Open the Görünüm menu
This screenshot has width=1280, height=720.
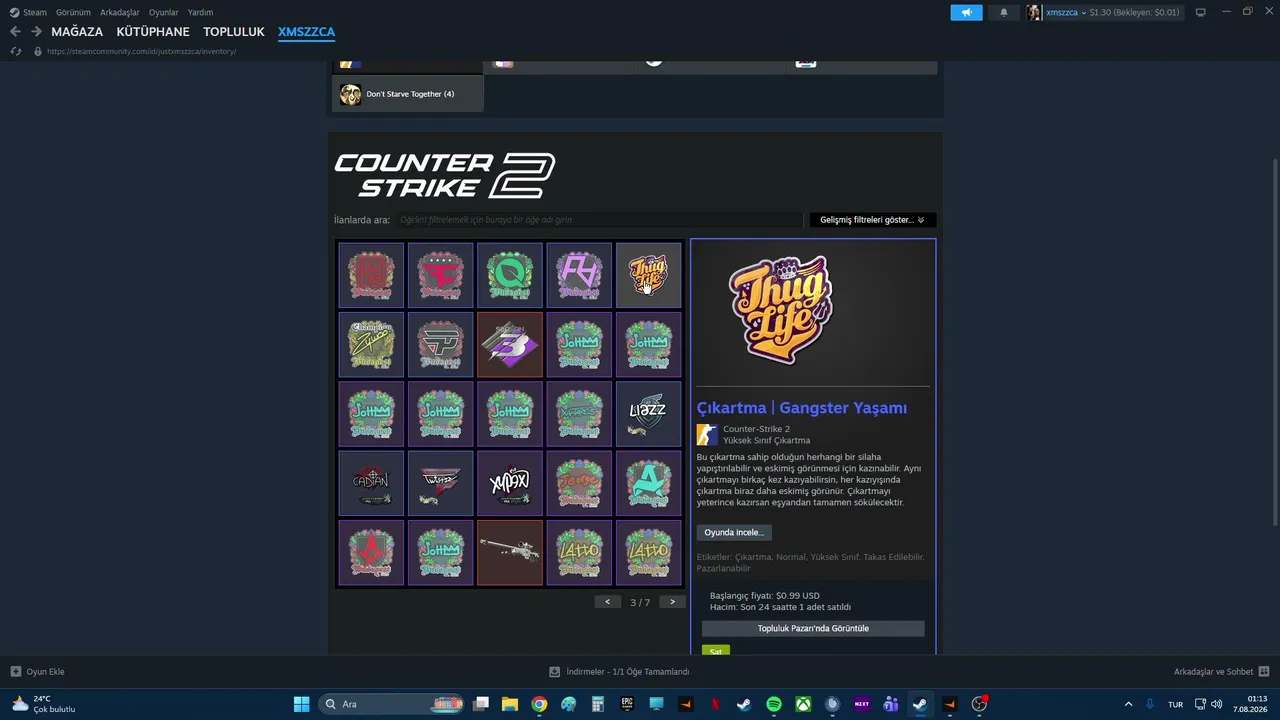pos(73,12)
